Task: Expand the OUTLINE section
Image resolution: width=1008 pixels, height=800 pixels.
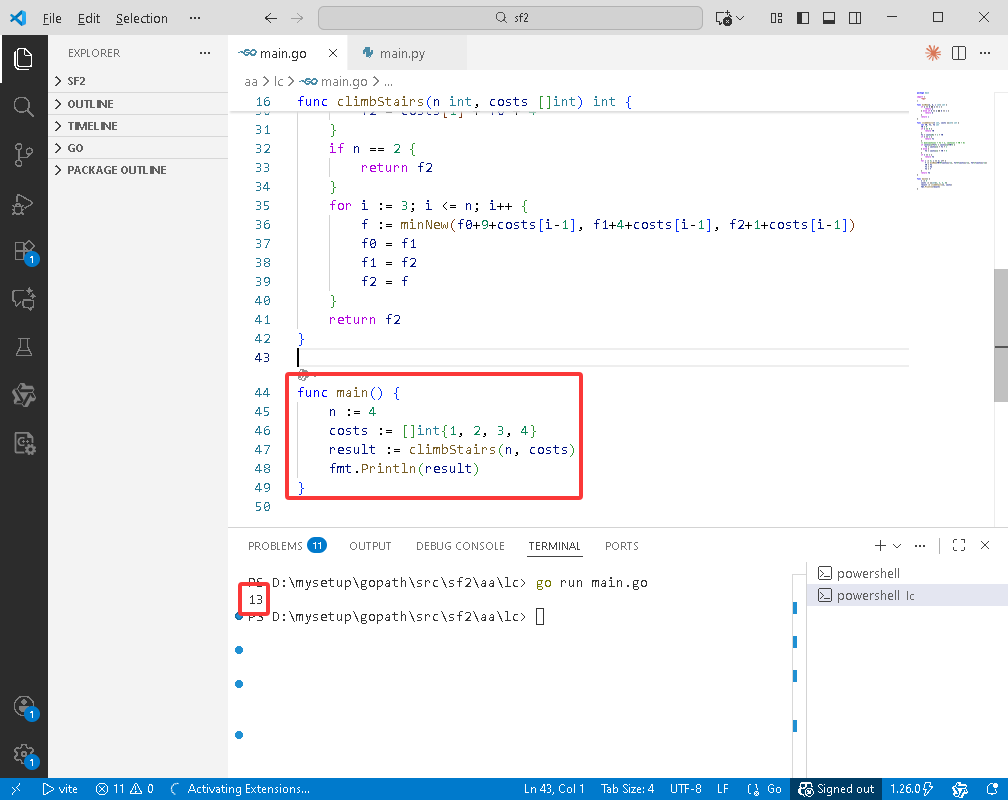Action: tap(138, 104)
